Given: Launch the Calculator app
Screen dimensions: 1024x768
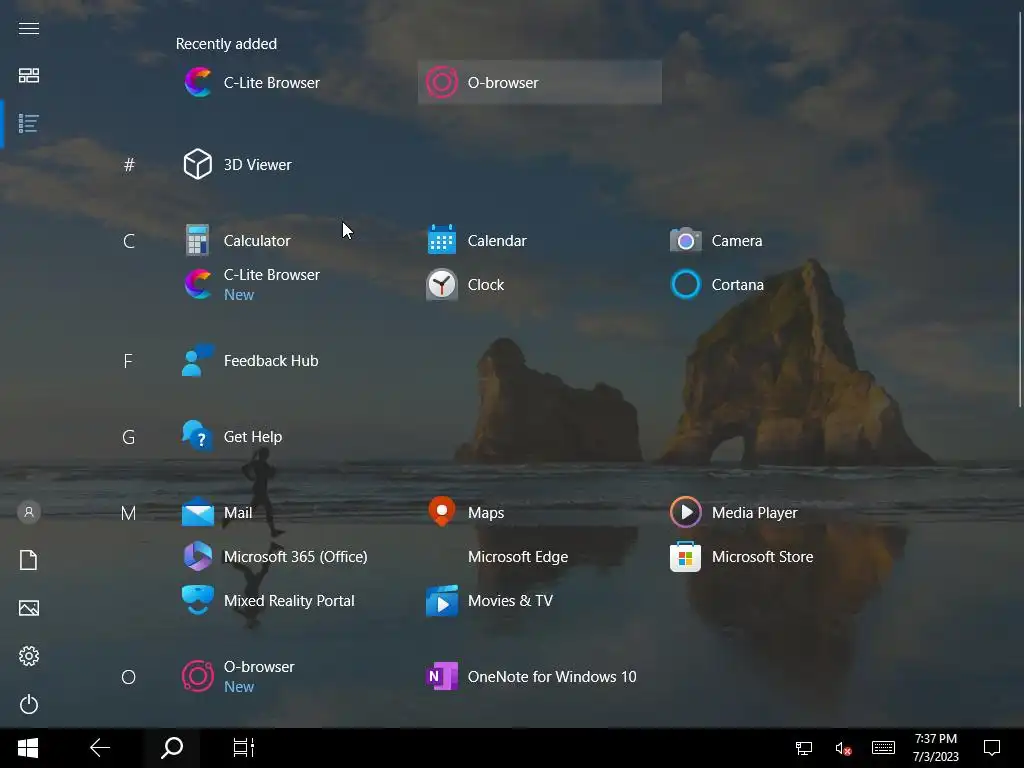Looking at the screenshot, I should pos(296,240).
